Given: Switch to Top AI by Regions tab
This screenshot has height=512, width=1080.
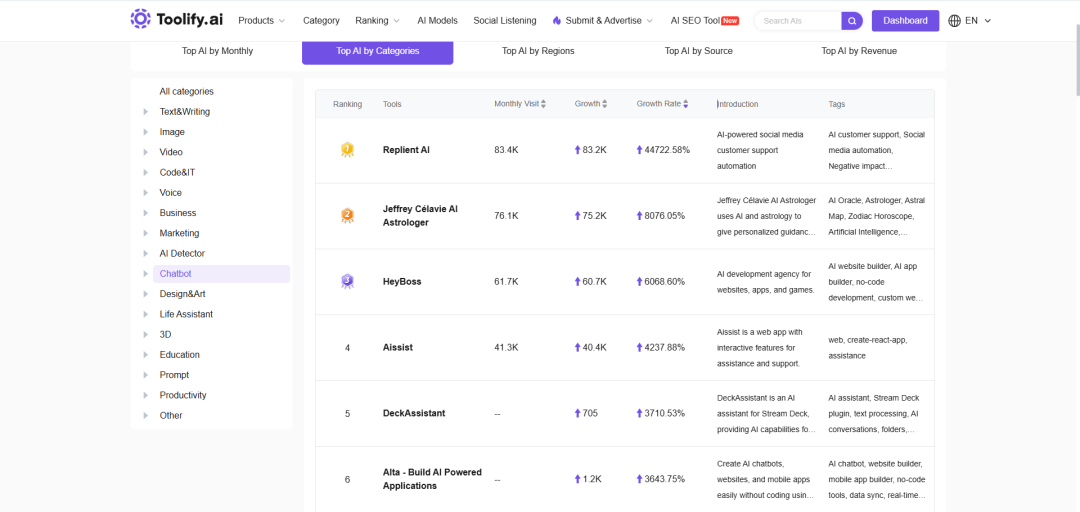Looking at the screenshot, I should [538, 51].
